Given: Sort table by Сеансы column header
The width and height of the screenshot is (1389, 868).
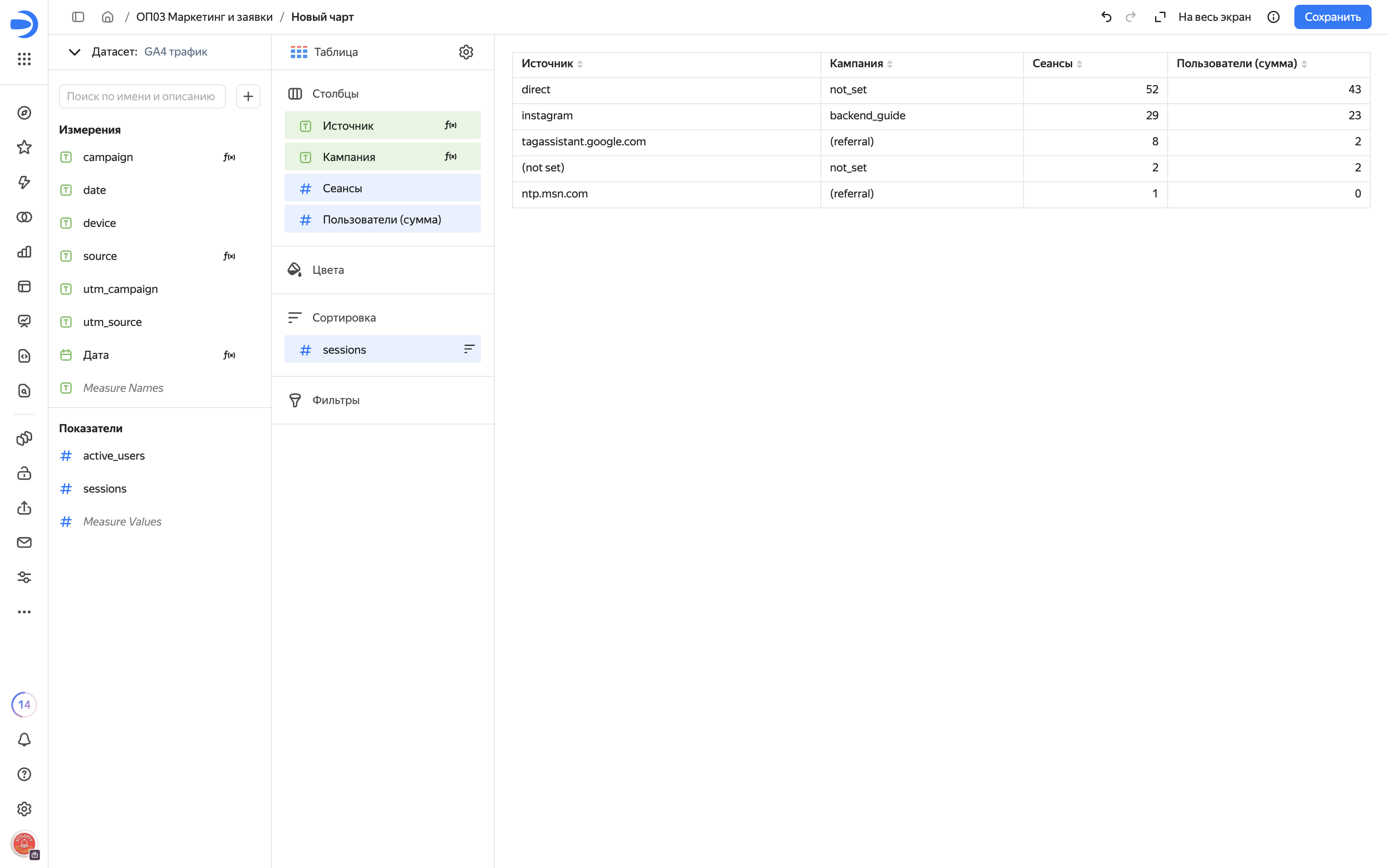Looking at the screenshot, I should [x=1057, y=64].
